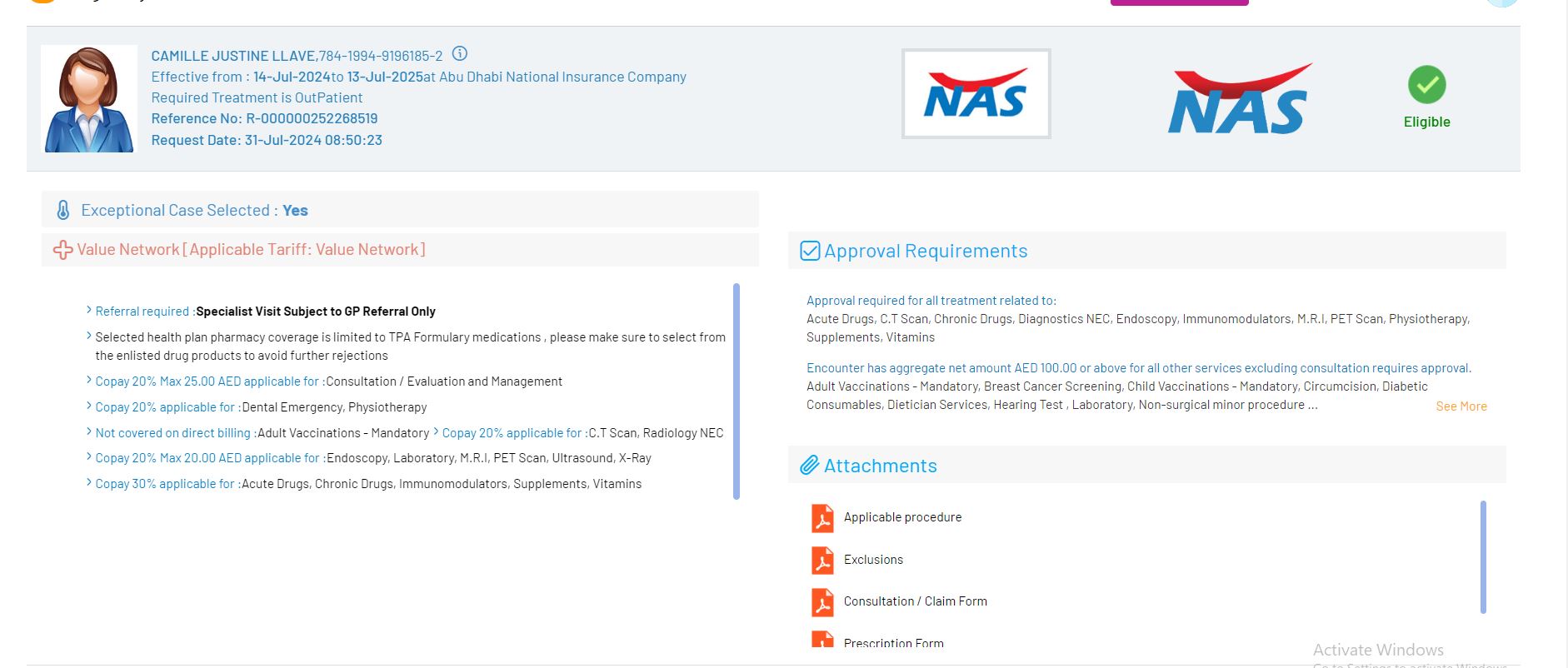The width and height of the screenshot is (1568, 668).
Task: Expand chevron before C.T Scan, Radiology NEC copay
Action: coord(436,431)
